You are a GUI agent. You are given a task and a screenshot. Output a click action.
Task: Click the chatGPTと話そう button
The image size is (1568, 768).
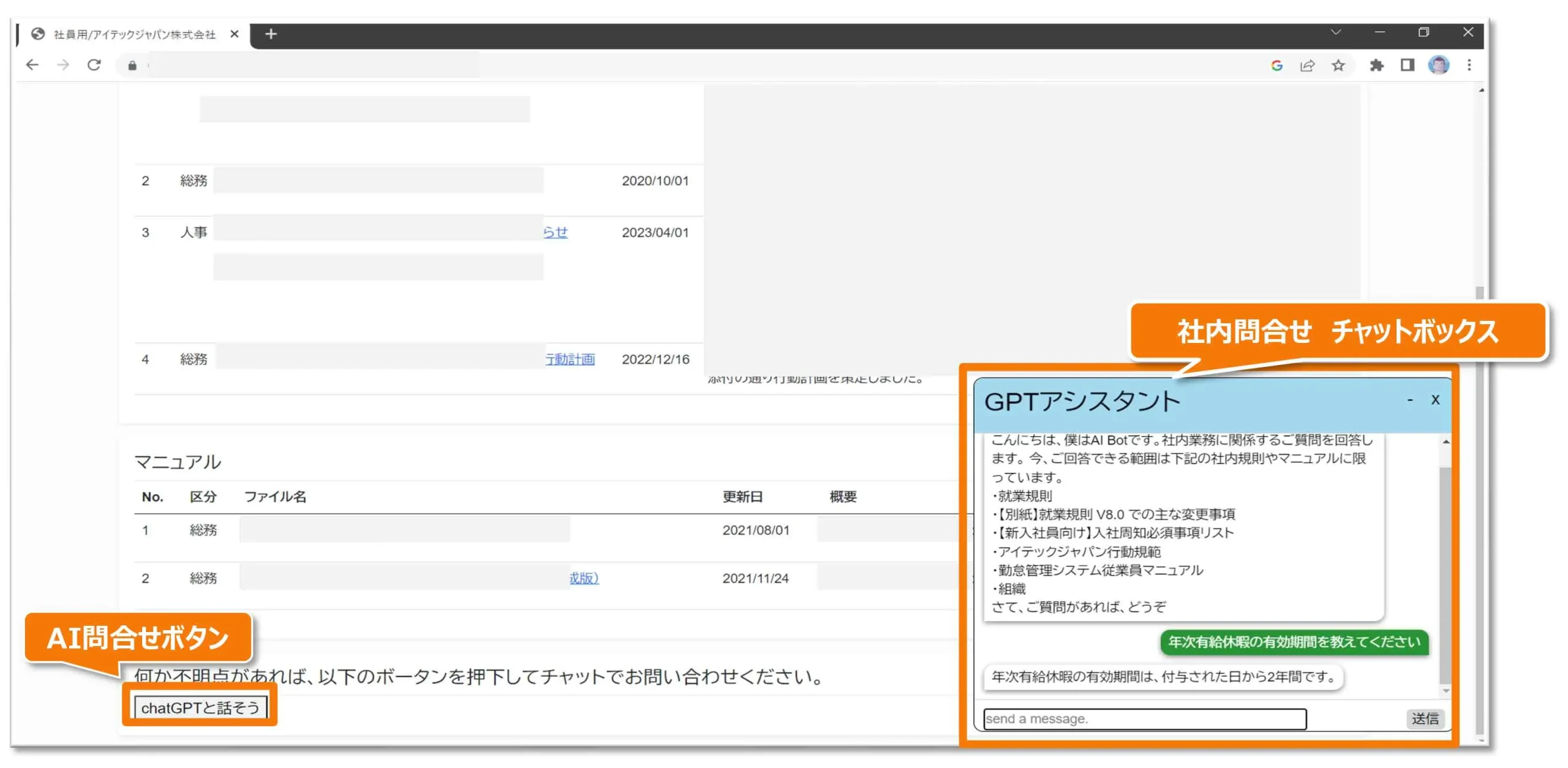[x=200, y=707]
